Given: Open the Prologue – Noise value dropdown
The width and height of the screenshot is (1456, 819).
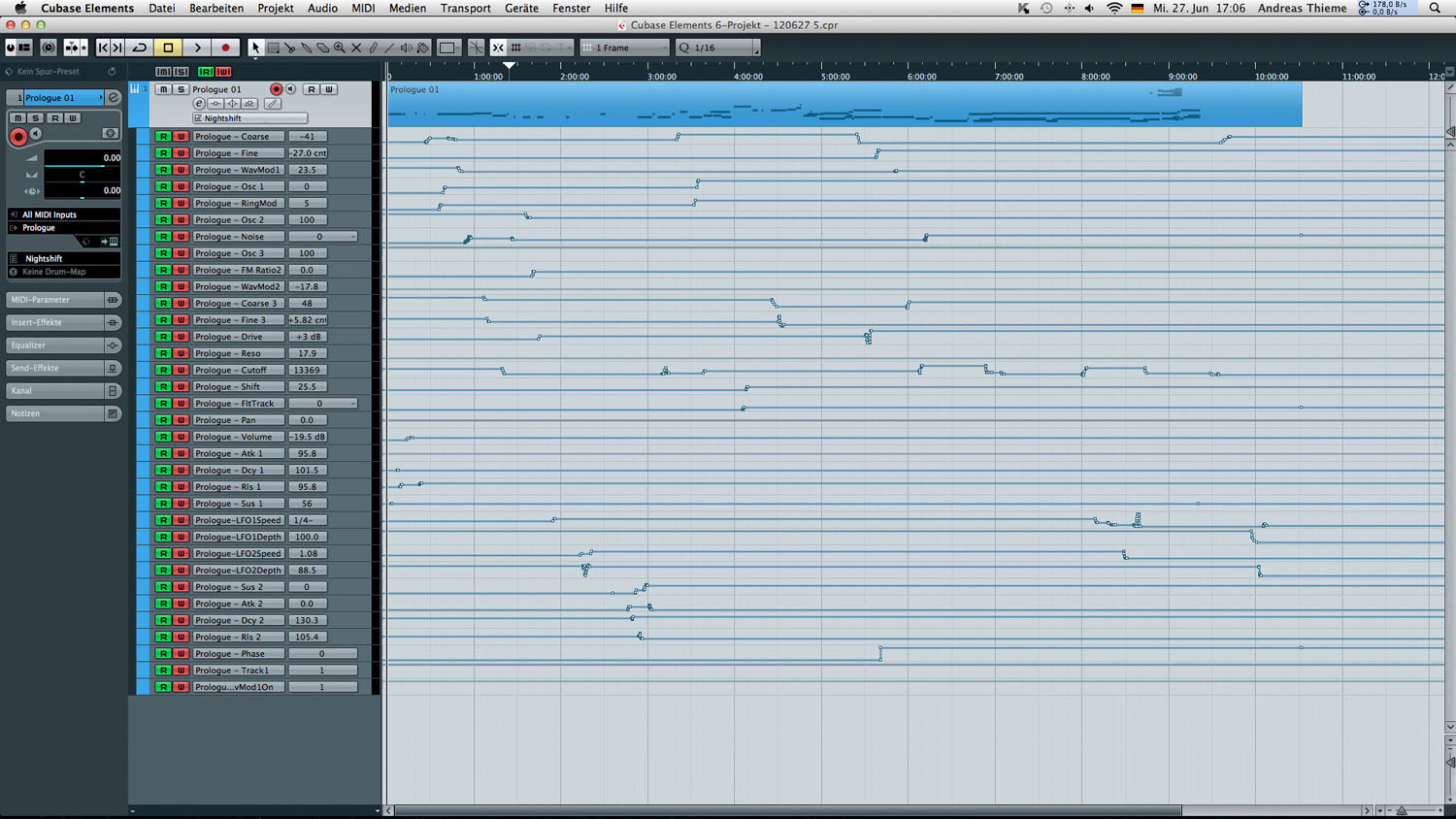Looking at the screenshot, I should tap(322, 237).
